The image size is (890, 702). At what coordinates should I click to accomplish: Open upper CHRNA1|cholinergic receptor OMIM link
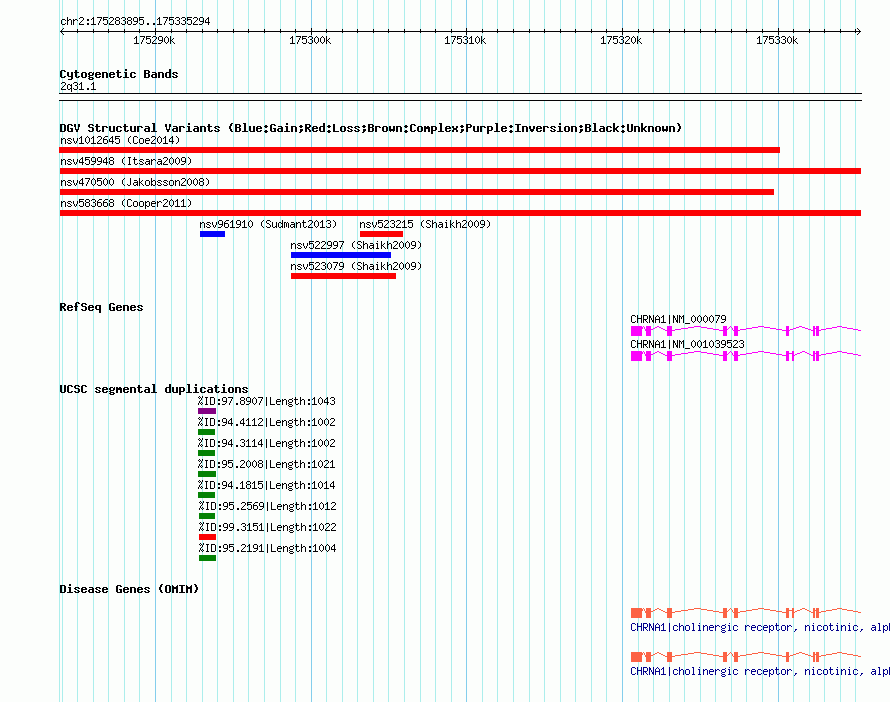point(760,628)
